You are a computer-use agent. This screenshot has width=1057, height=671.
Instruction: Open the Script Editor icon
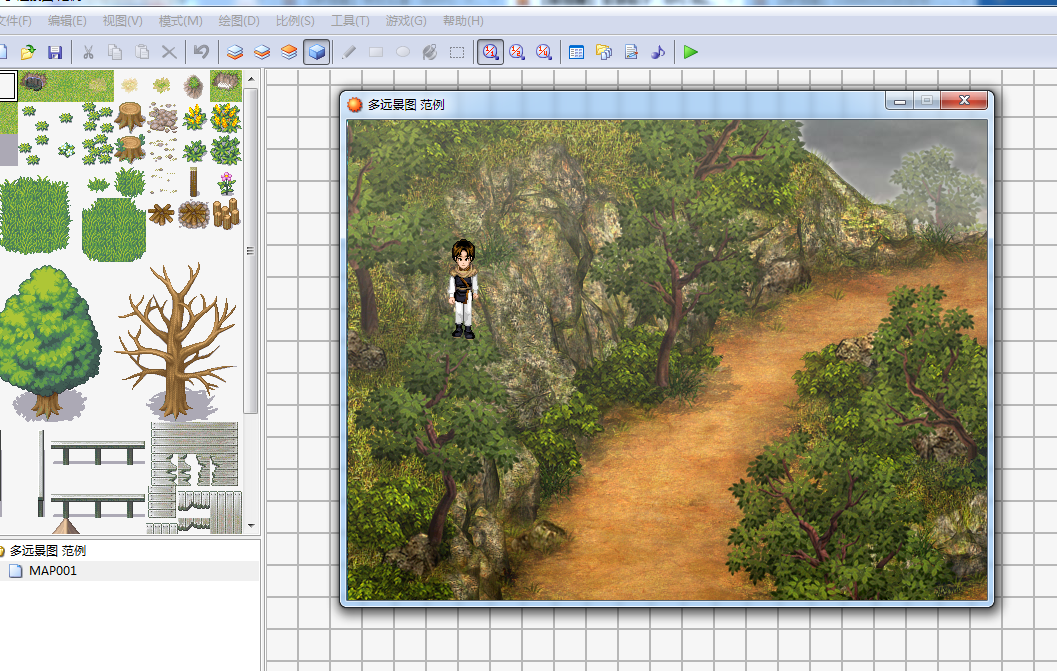point(631,52)
